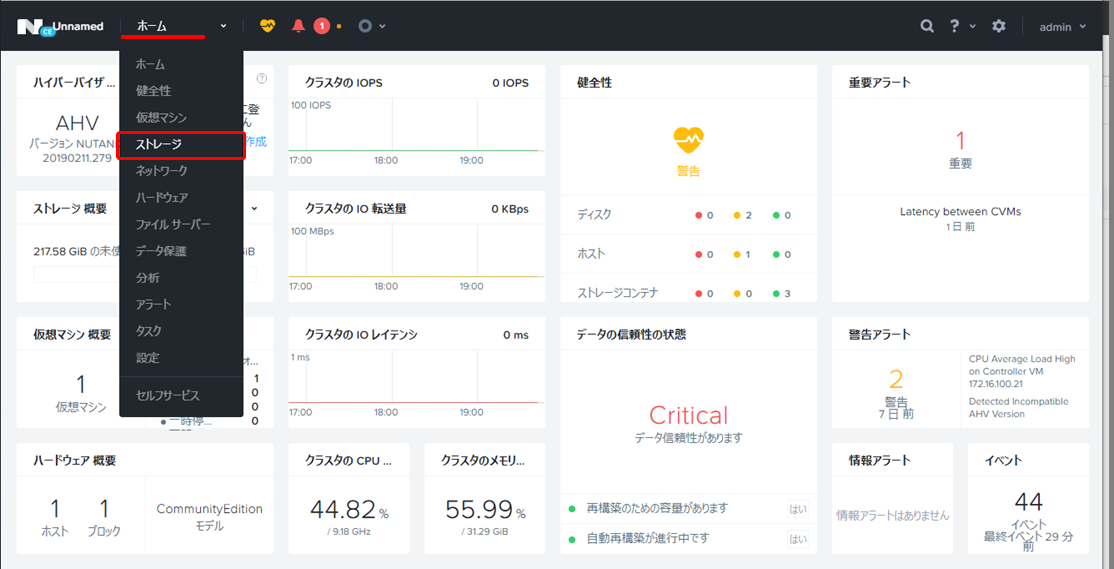The width and height of the screenshot is (1114, 569).
Task: Click the 44.82% CPU usage value
Action: tap(349, 509)
